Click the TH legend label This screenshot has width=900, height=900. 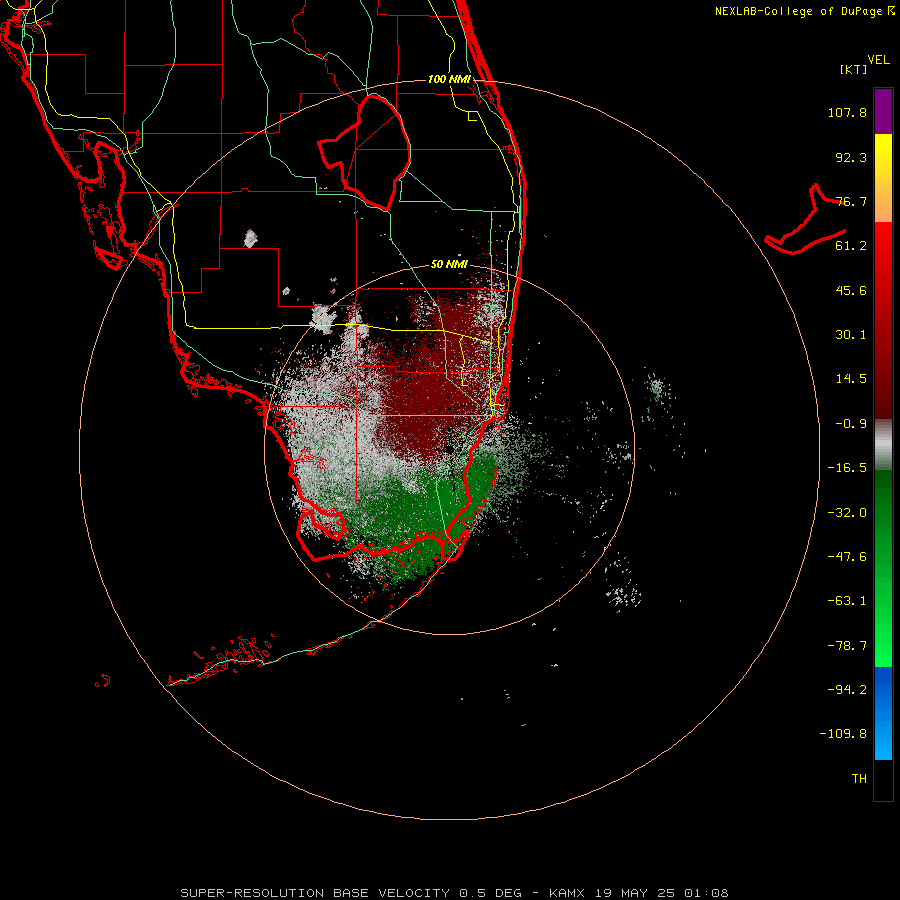[x=859, y=779]
